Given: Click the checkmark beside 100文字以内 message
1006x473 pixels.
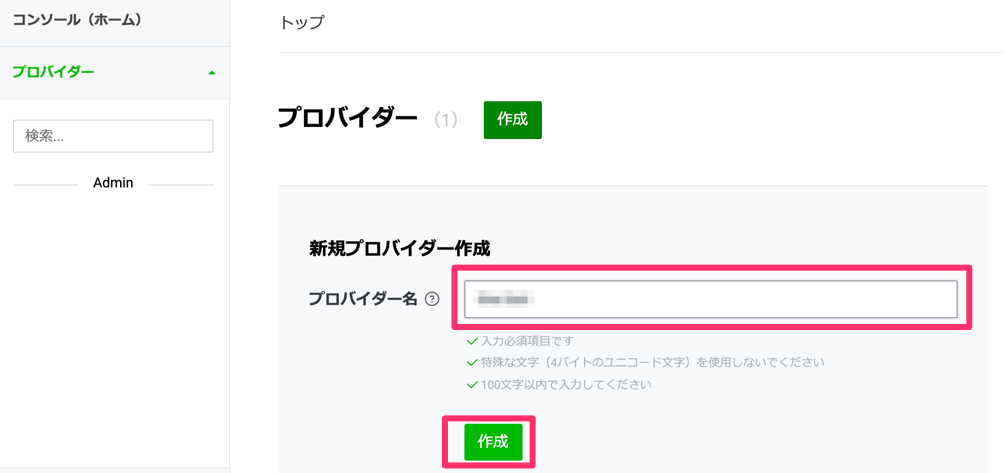Looking at the screenshot, I should (472, 385).
